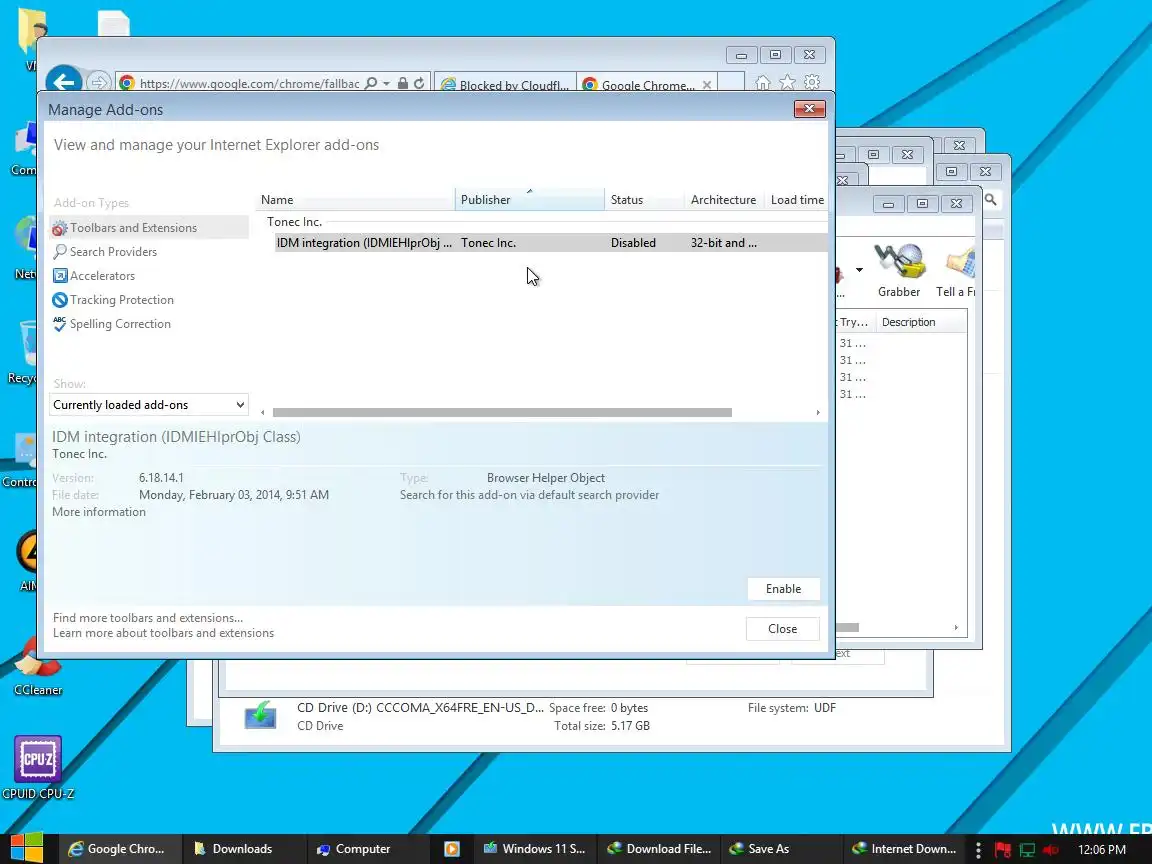This screenshot has height=864, width=1152.
Task: Click the Favorites star icon
Action: [788, 82]
